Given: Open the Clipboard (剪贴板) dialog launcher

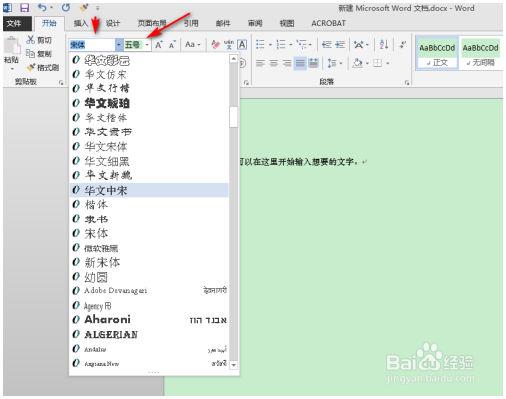Looking at the screenshot, I should [61, 82].
